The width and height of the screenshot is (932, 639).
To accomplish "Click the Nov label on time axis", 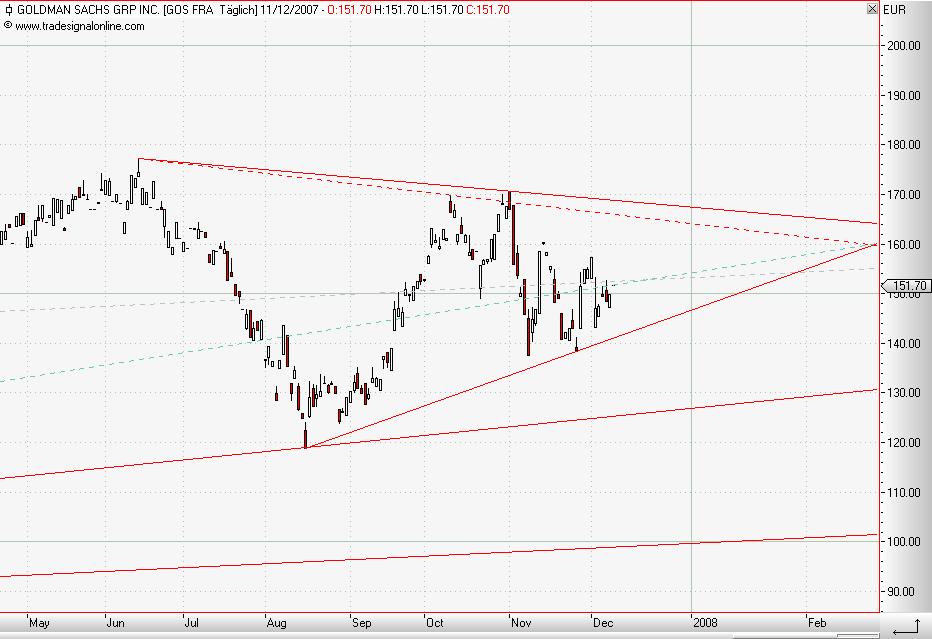I will pyautogui.click(x=521, y=623).
